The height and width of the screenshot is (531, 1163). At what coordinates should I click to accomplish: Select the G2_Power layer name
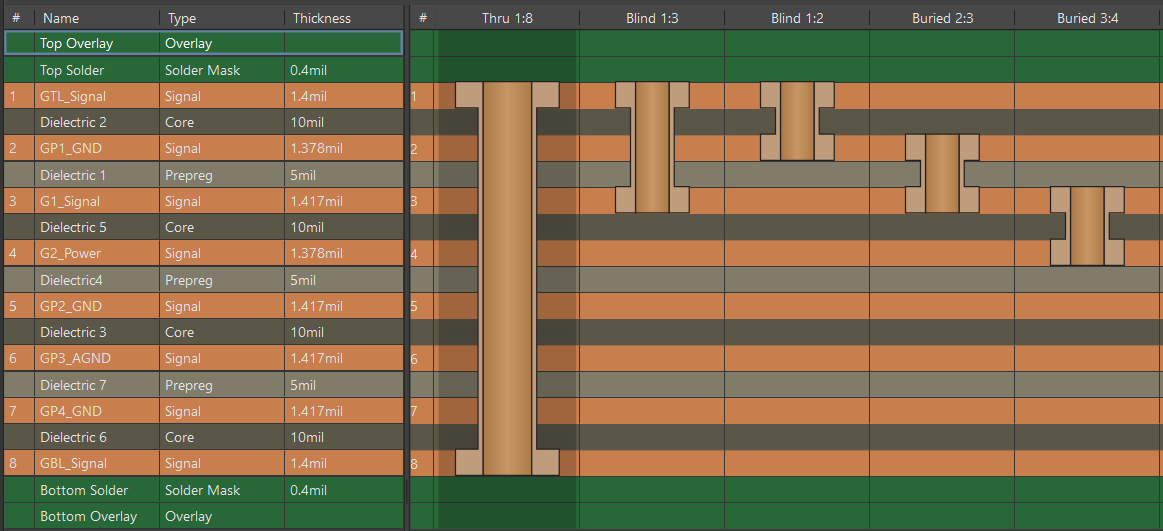coord(70,254)
